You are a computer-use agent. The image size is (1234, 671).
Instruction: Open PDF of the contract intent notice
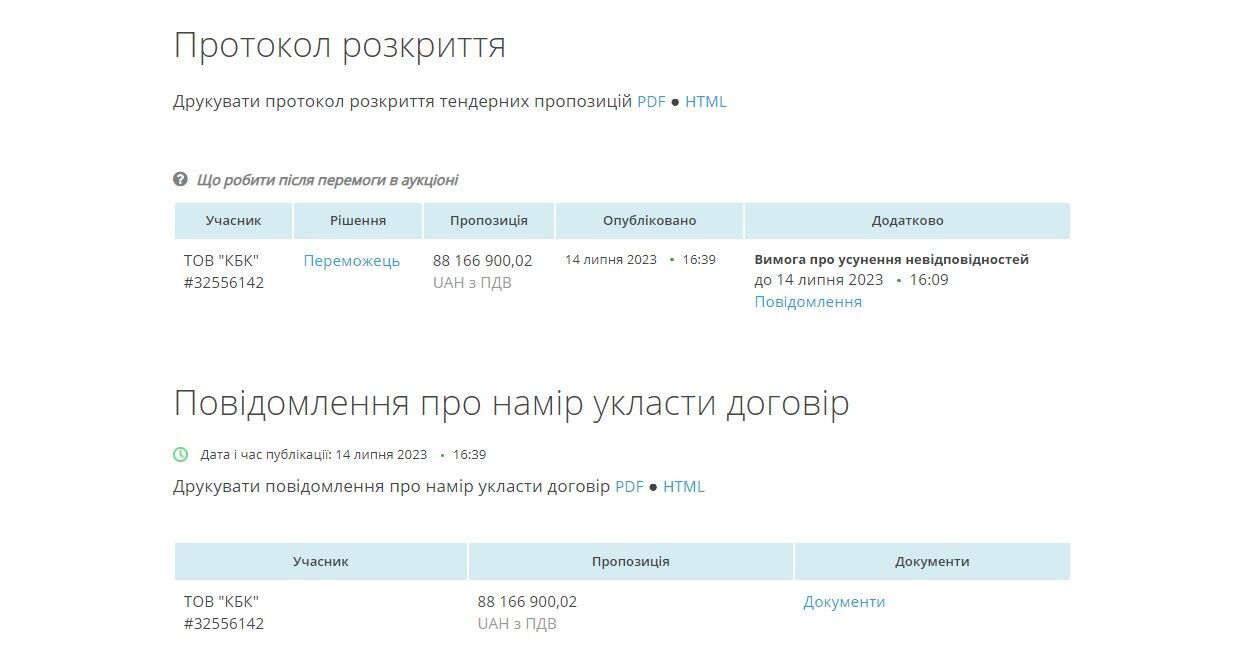coord(630,486)
